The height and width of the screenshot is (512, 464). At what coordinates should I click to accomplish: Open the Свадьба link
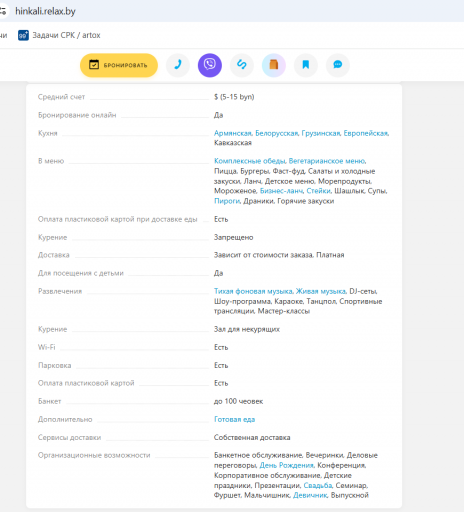tap(318, 485)
